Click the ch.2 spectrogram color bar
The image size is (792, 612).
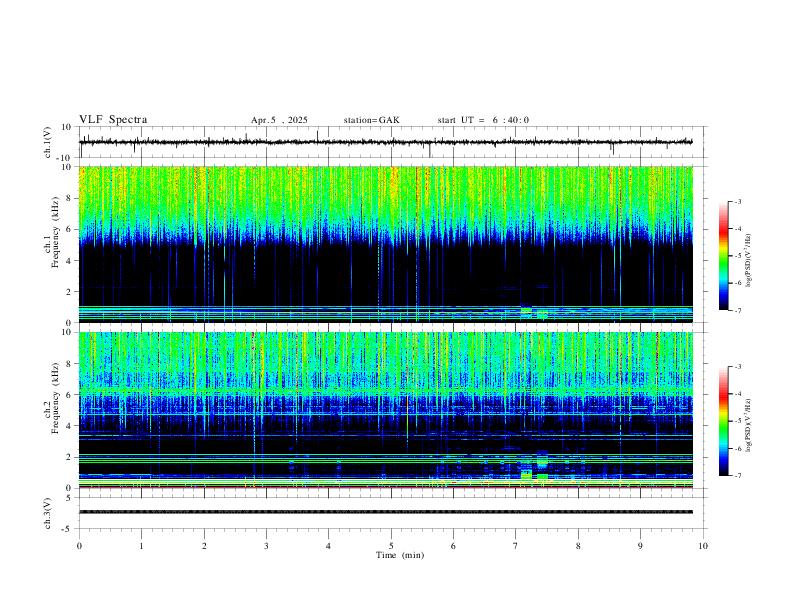[x=723, y=421]
